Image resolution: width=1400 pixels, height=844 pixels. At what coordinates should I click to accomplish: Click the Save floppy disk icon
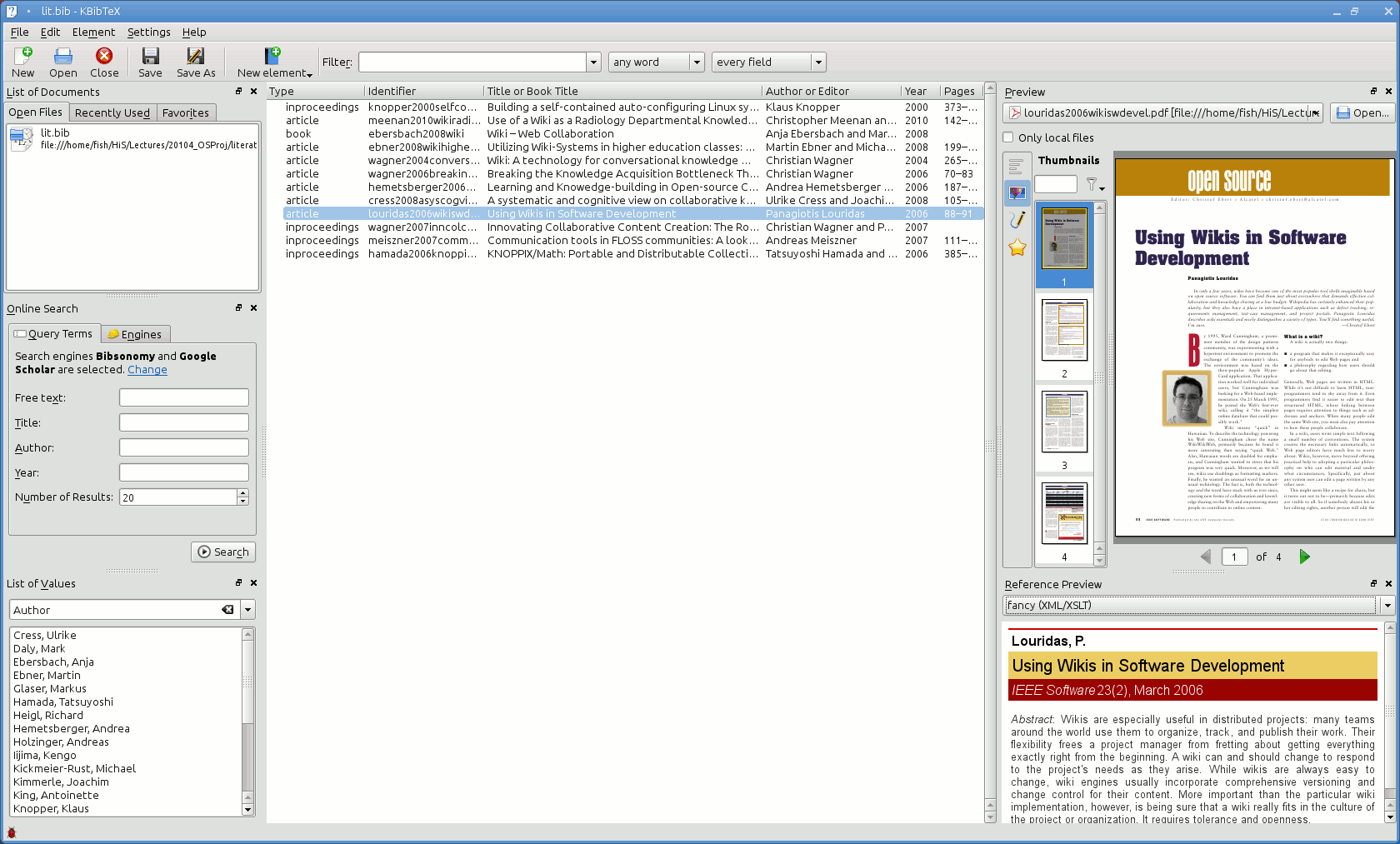[x=150, y=62]
